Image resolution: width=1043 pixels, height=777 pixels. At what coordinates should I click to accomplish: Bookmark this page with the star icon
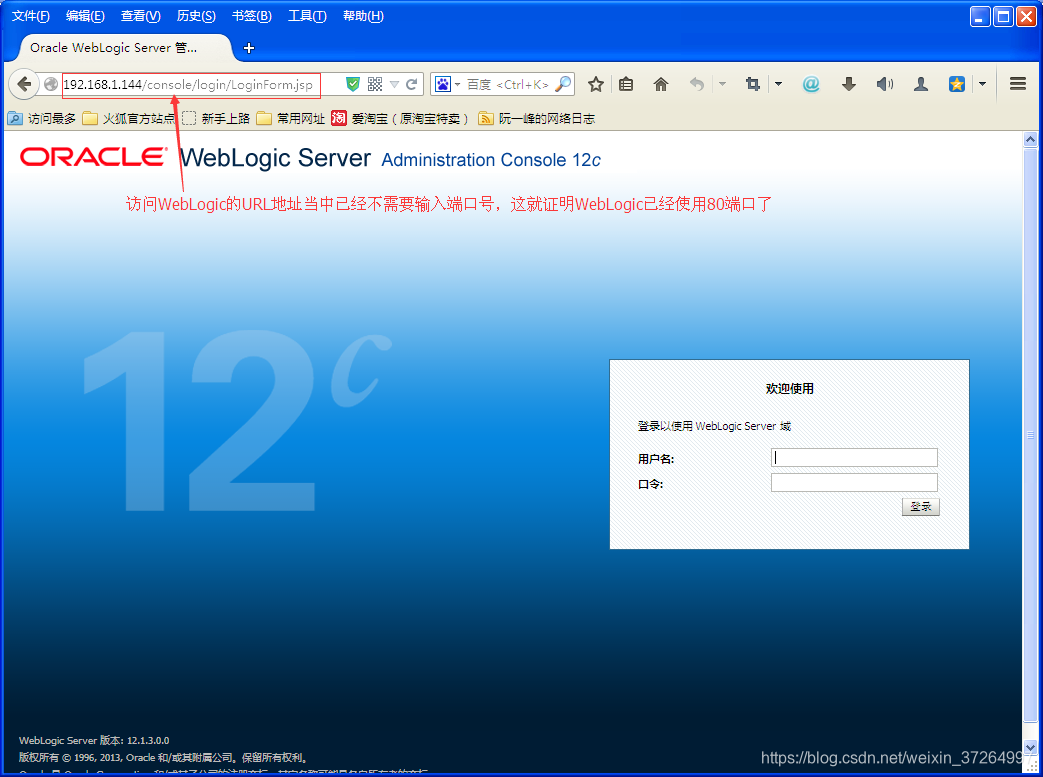point(595,84)
